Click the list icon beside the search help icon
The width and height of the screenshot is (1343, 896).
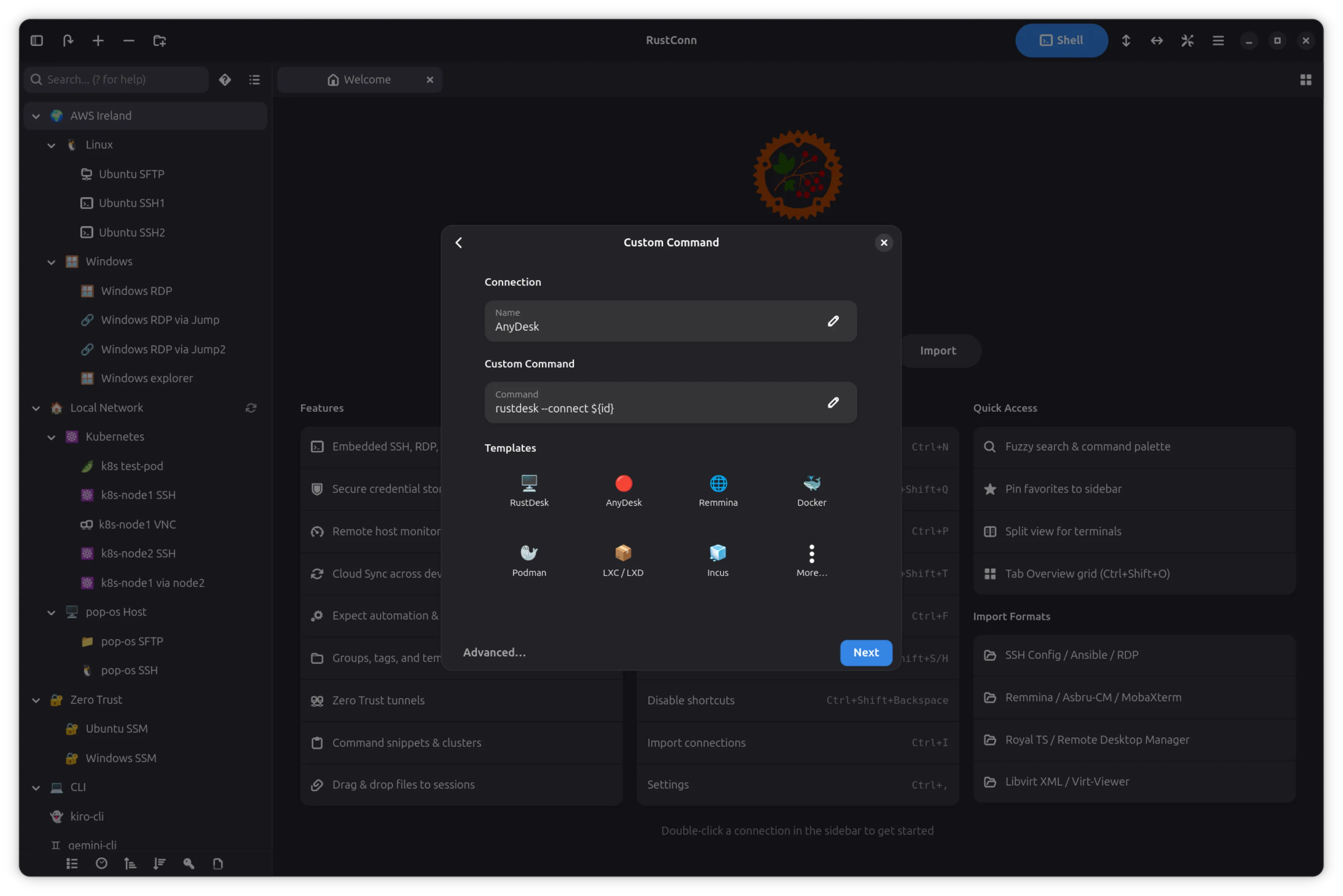[255, 80]
